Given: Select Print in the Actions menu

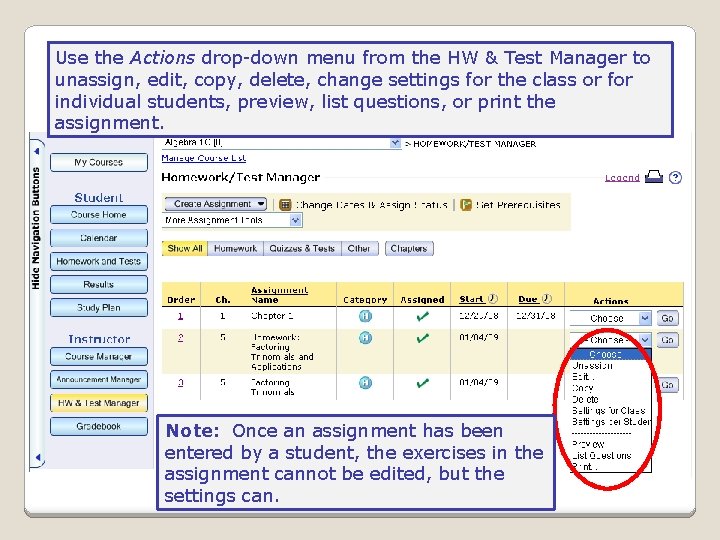Looking at the screenshot, I should point(584,467).
